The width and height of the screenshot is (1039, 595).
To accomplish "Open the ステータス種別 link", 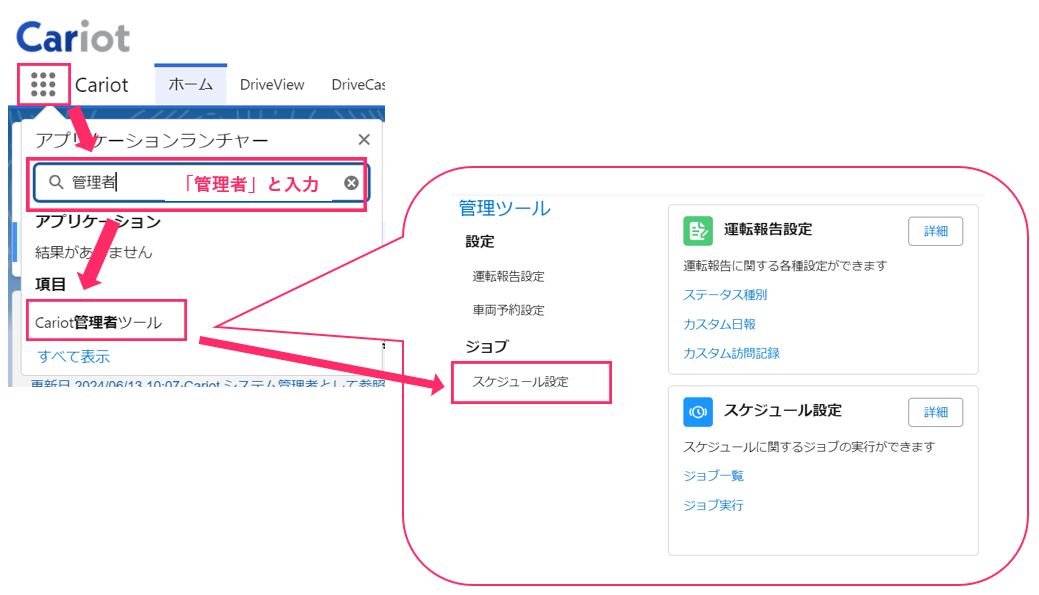I will coord(725,295).
